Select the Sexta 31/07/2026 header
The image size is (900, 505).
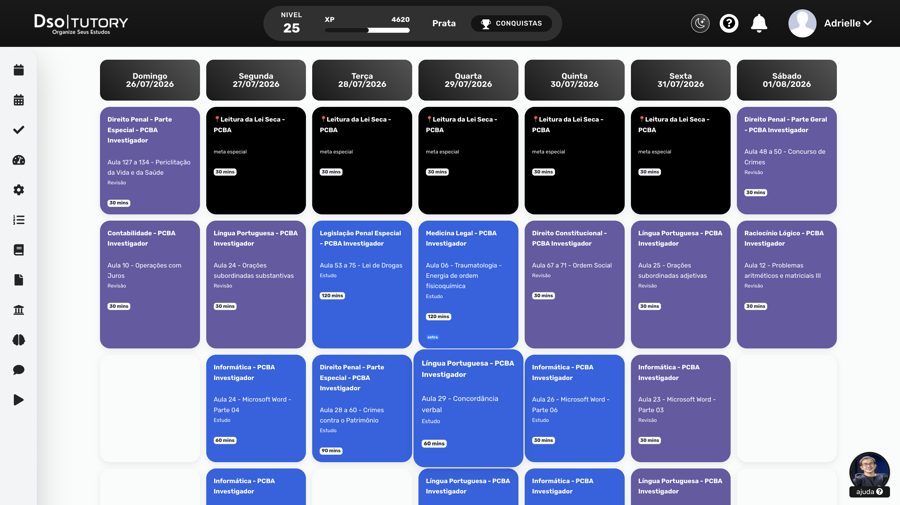tap(681, 80)
